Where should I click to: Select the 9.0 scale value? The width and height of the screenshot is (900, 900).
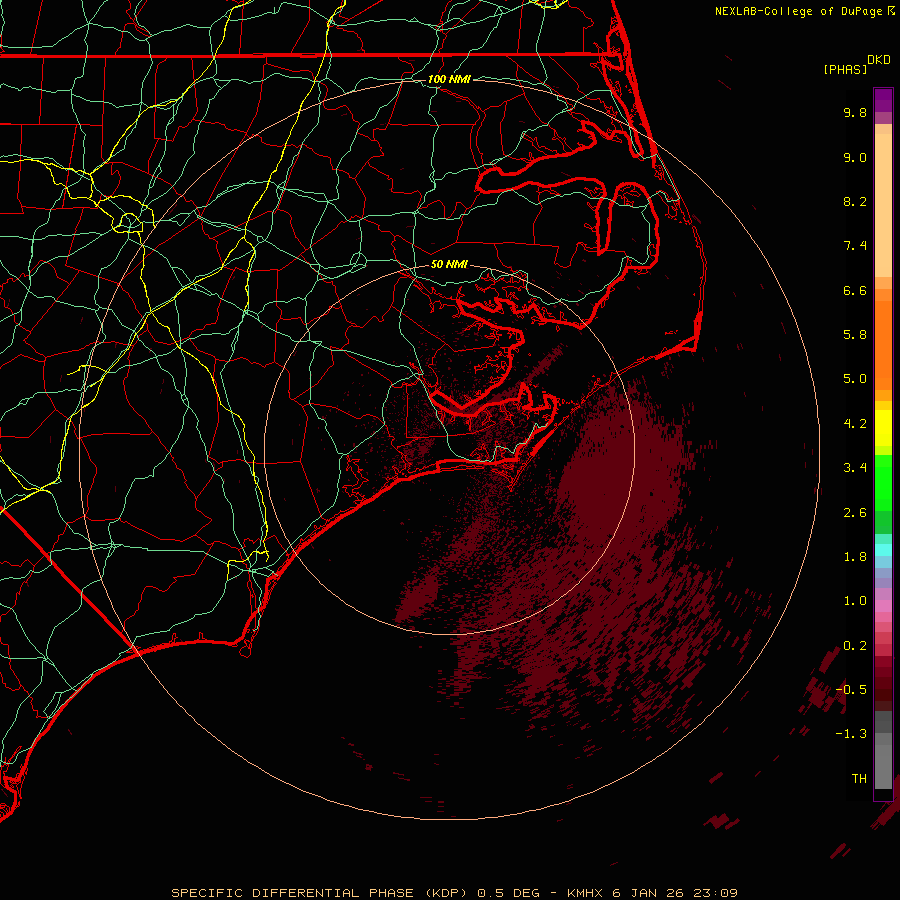click(855, 157)
